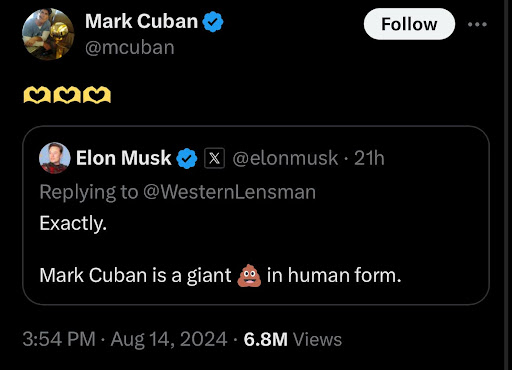Click the Follow button
512x370 pixels.
(409, 24)
